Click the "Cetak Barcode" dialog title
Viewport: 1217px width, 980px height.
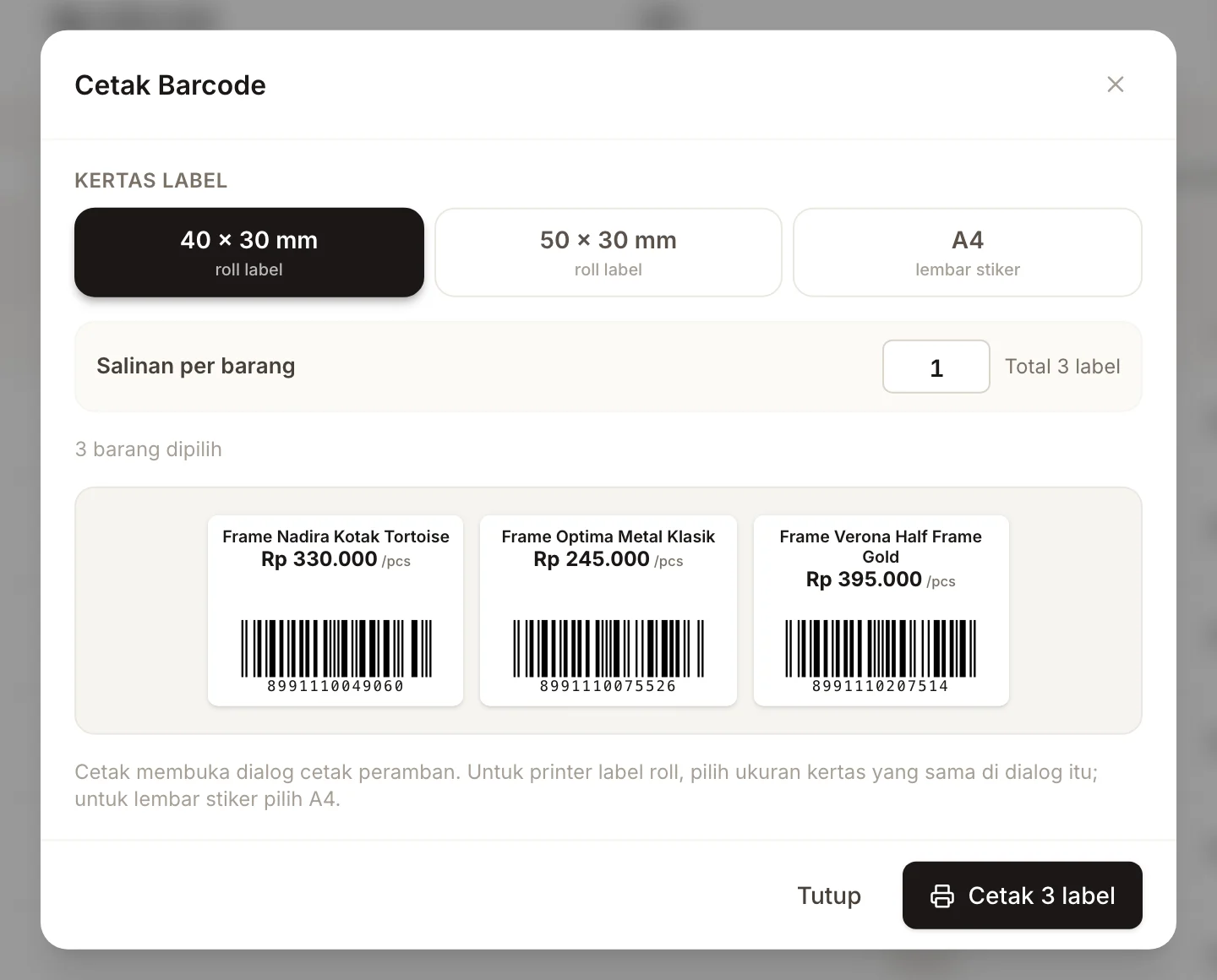point(171,85)
